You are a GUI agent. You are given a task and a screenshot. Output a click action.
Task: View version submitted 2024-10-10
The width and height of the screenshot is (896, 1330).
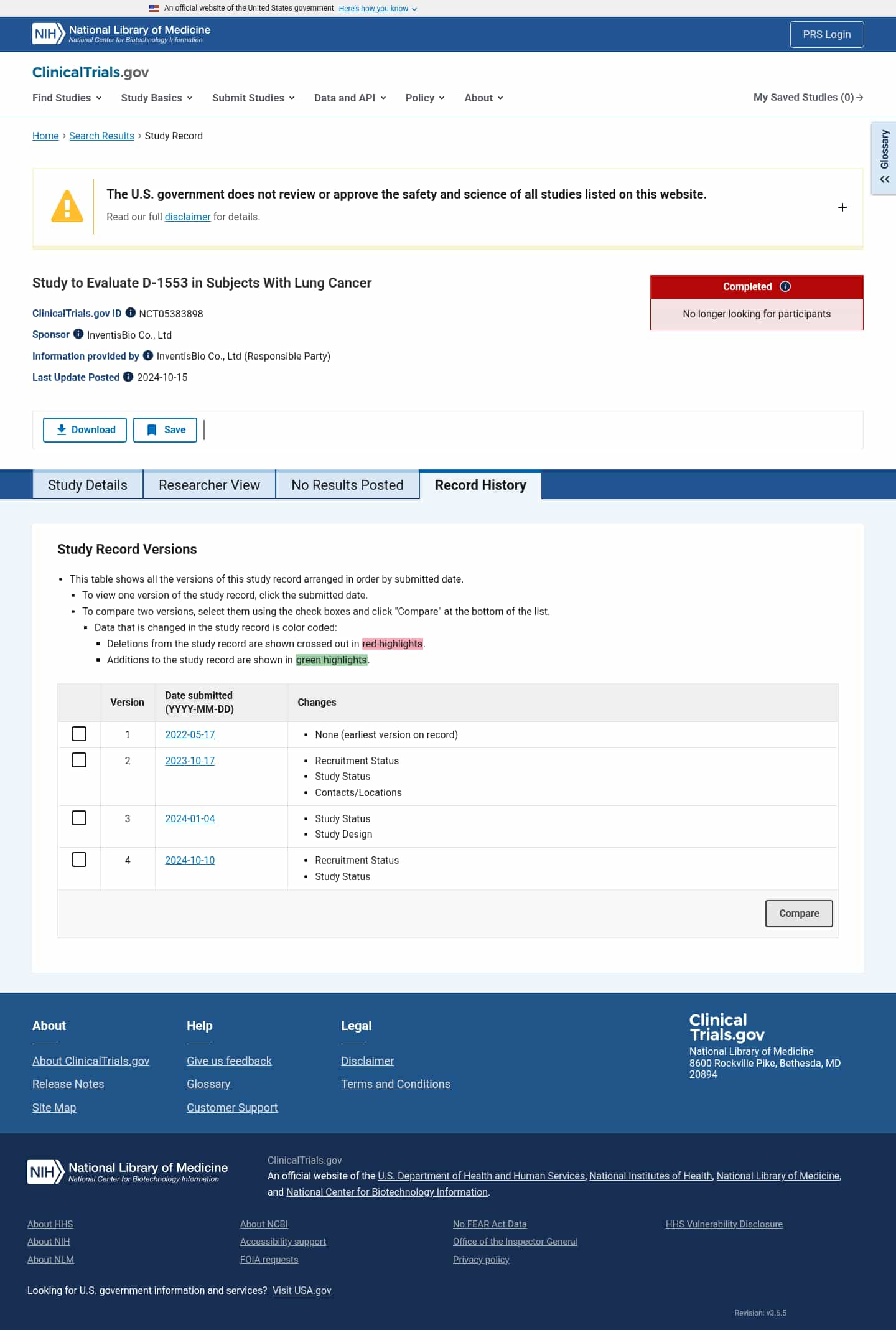pyautogui.click(x=190, y=860)
